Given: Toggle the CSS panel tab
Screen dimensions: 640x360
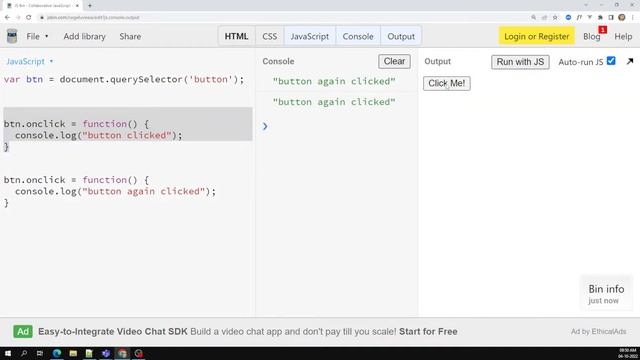Looking at the screenshot, I should (x=269, y=36).
